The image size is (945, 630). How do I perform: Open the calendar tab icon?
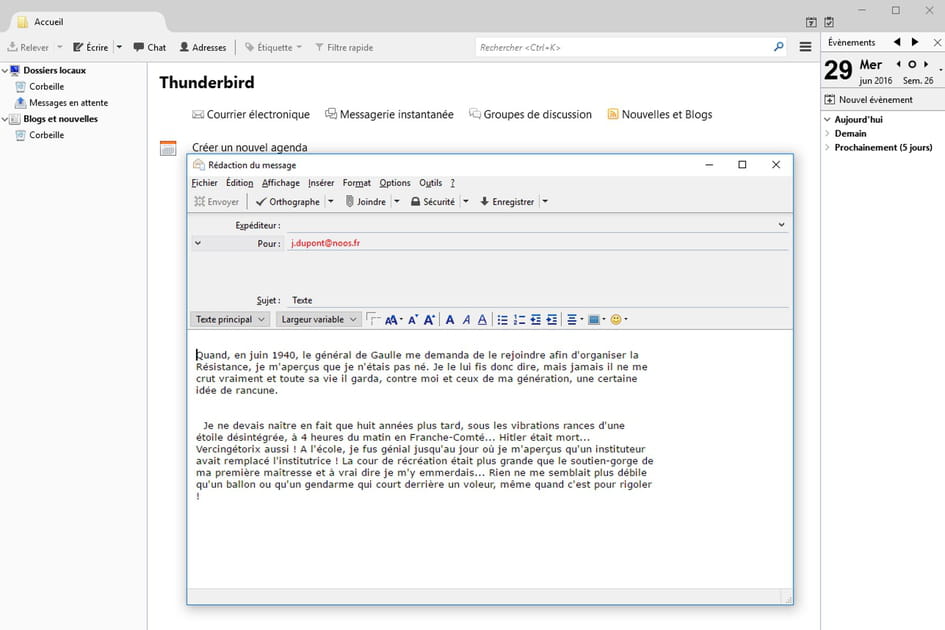pos(811,22)
